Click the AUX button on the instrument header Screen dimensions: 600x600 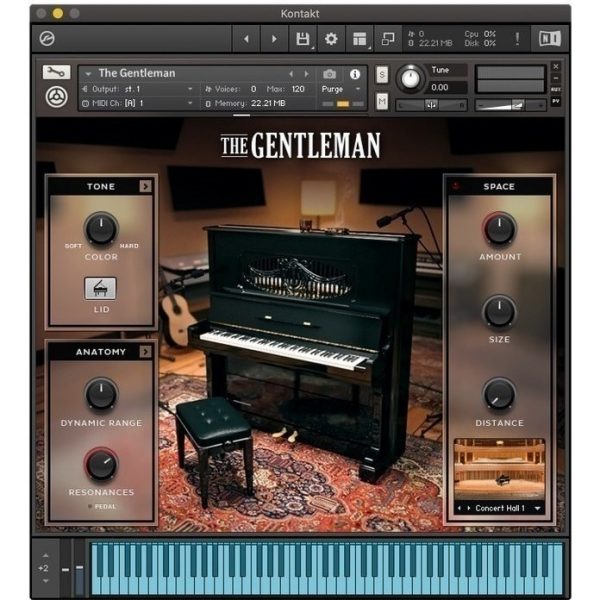(x=556, y=89)
